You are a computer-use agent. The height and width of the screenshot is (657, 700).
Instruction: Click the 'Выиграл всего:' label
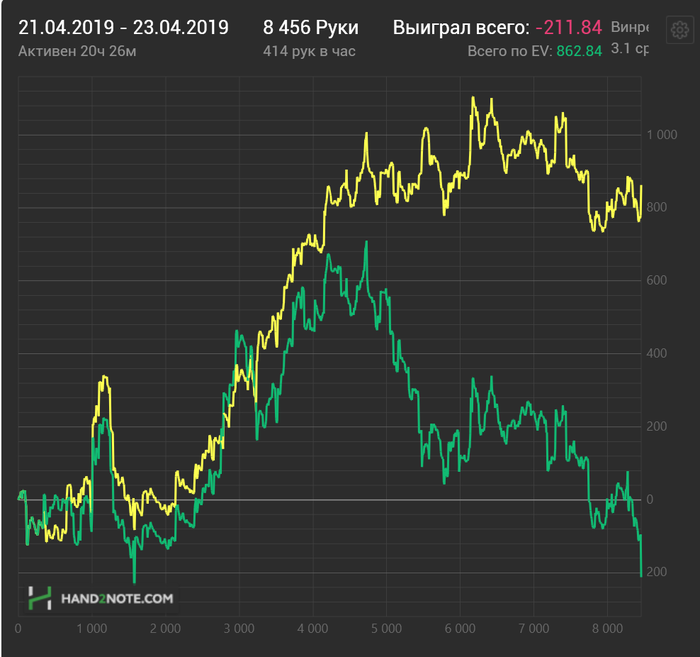[461, 28]
